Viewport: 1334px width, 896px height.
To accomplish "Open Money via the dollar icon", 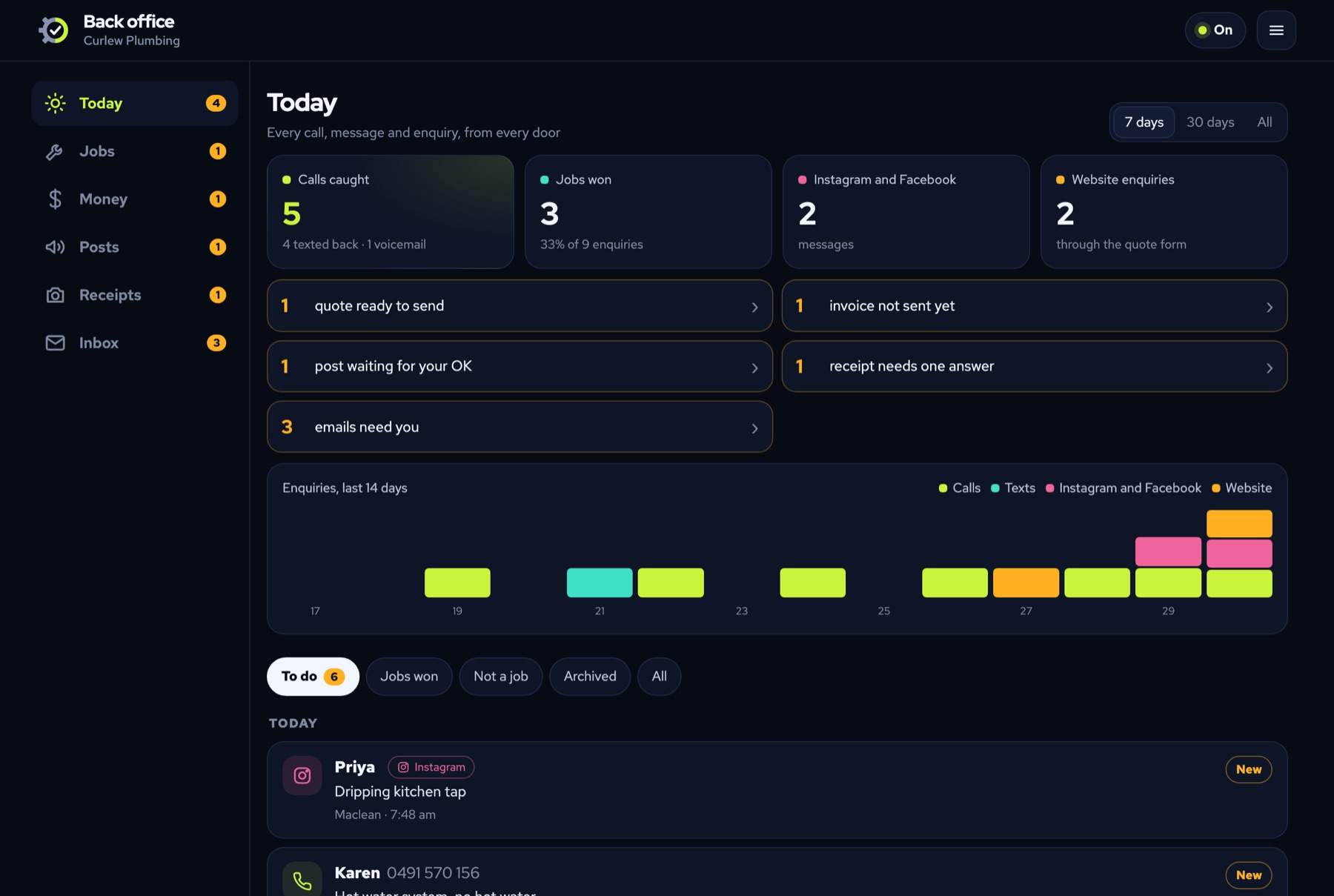I will coord(55,199).
